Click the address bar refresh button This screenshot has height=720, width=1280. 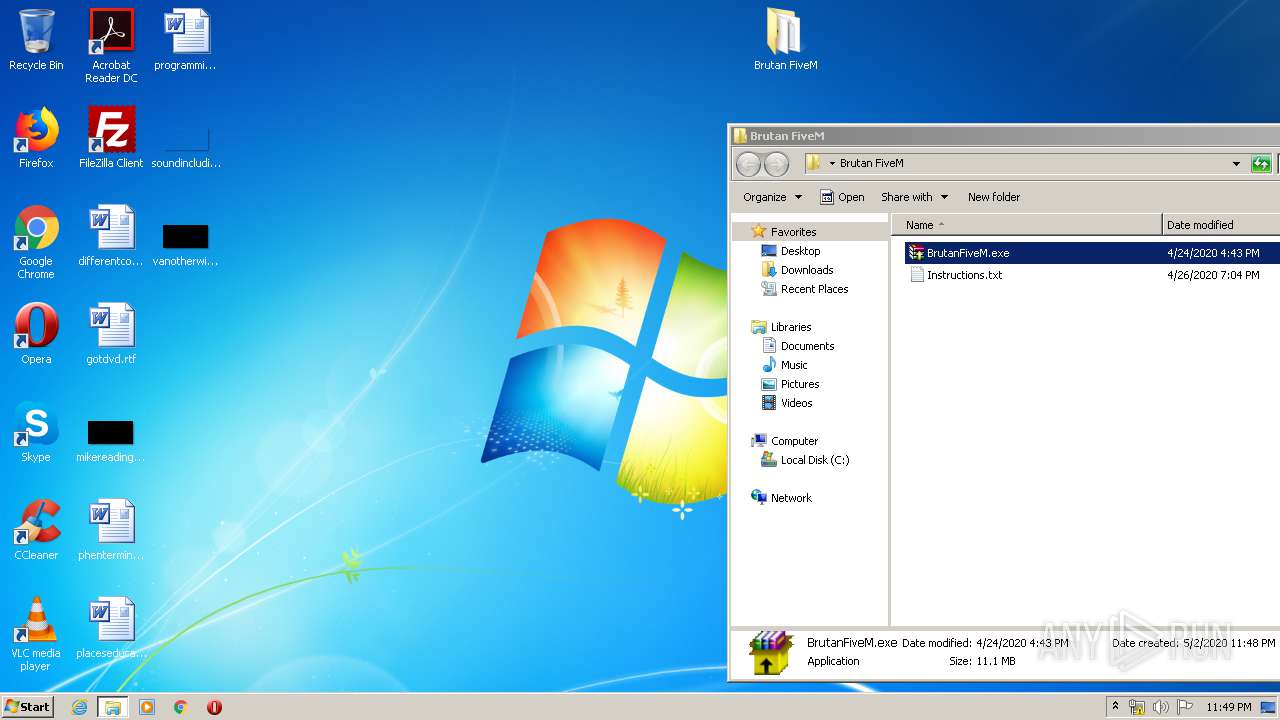point(1261,164)
